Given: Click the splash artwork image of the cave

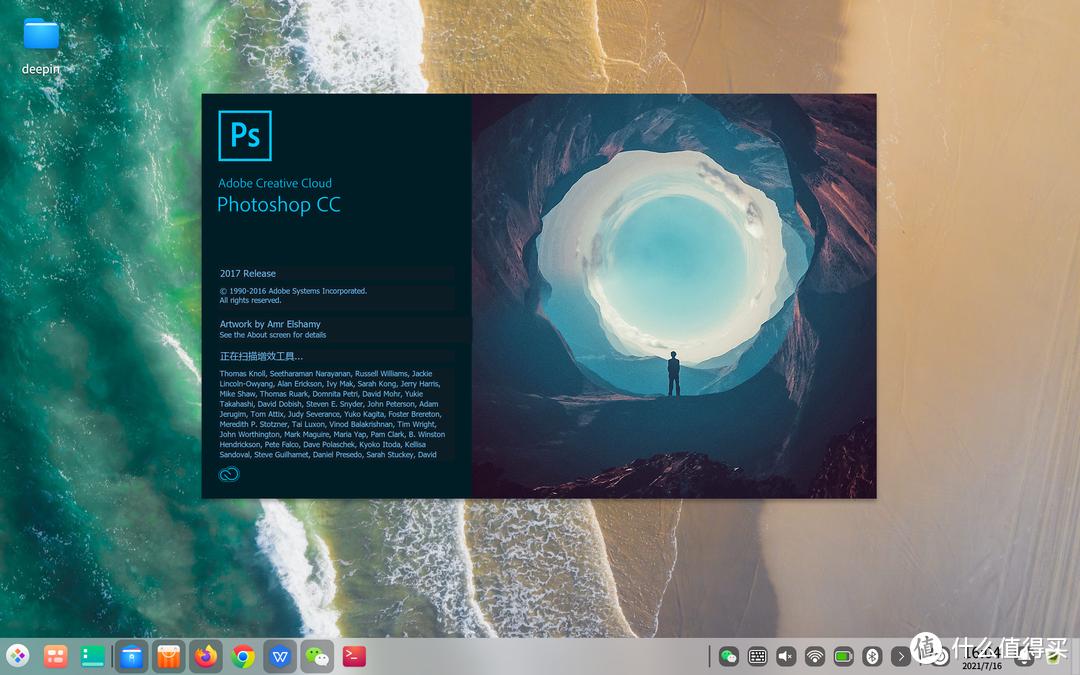Looking at the screenshot, I should coord(674,296).
